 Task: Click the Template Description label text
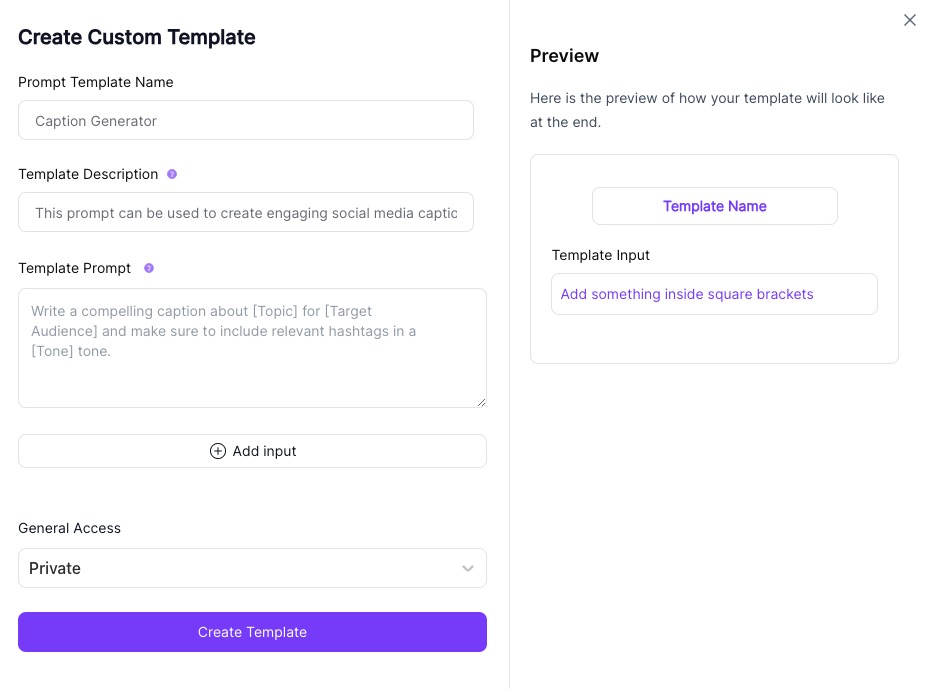pyautogui.click(x=88, y=174)
